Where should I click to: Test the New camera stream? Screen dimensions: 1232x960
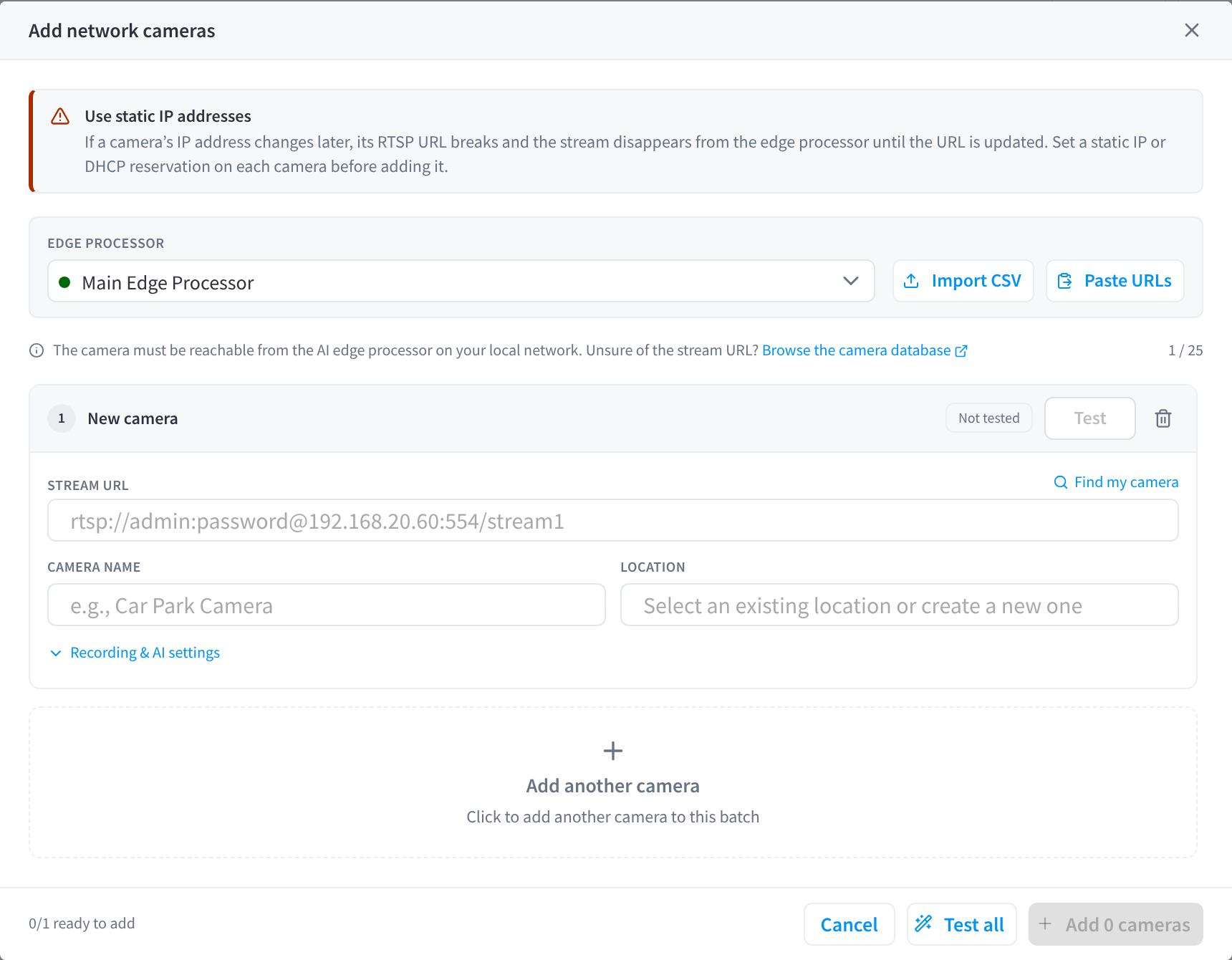(1089, 418)
